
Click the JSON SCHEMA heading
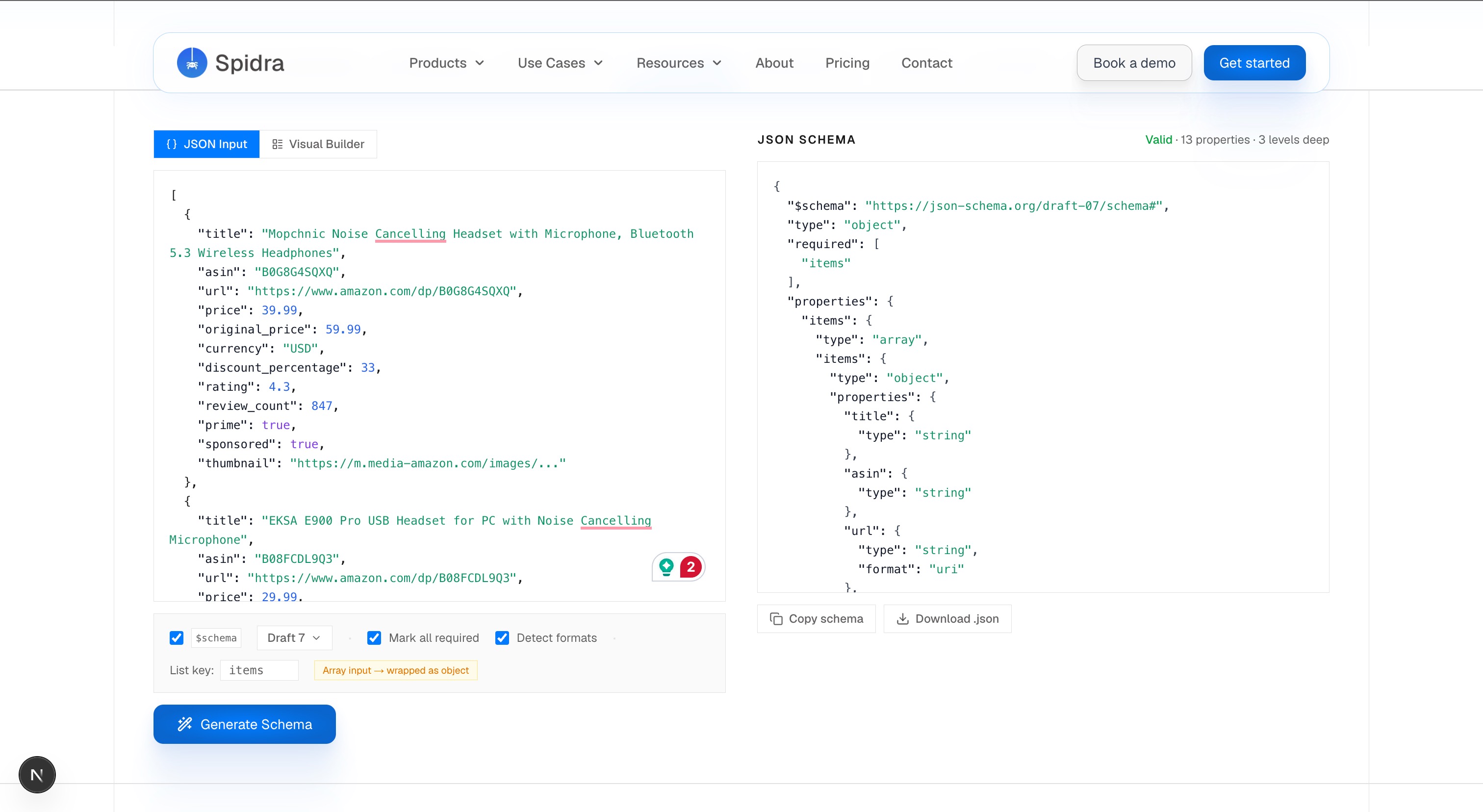pos(807,140)
